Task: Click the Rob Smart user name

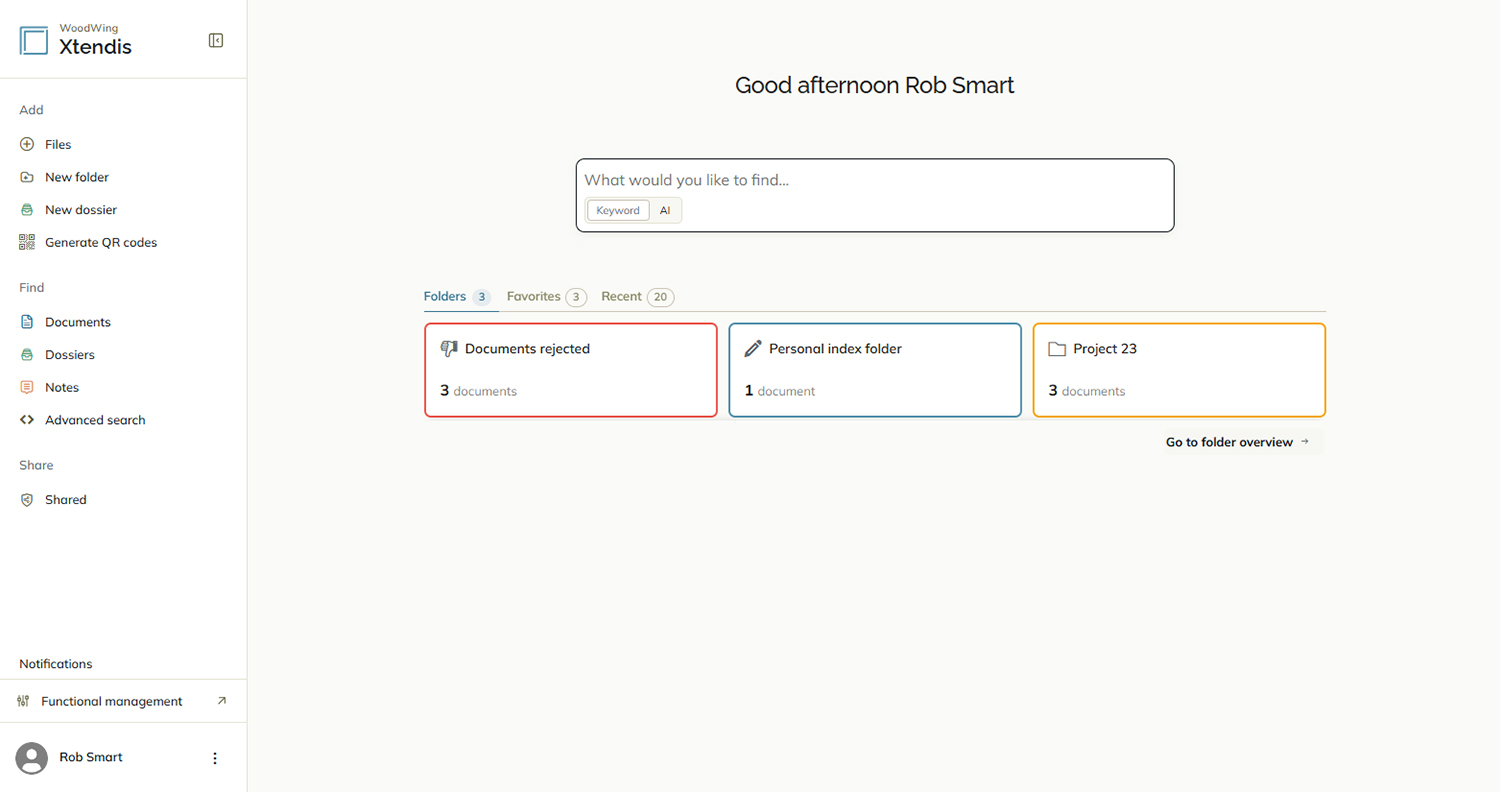Action: click(x=91, y=757)
